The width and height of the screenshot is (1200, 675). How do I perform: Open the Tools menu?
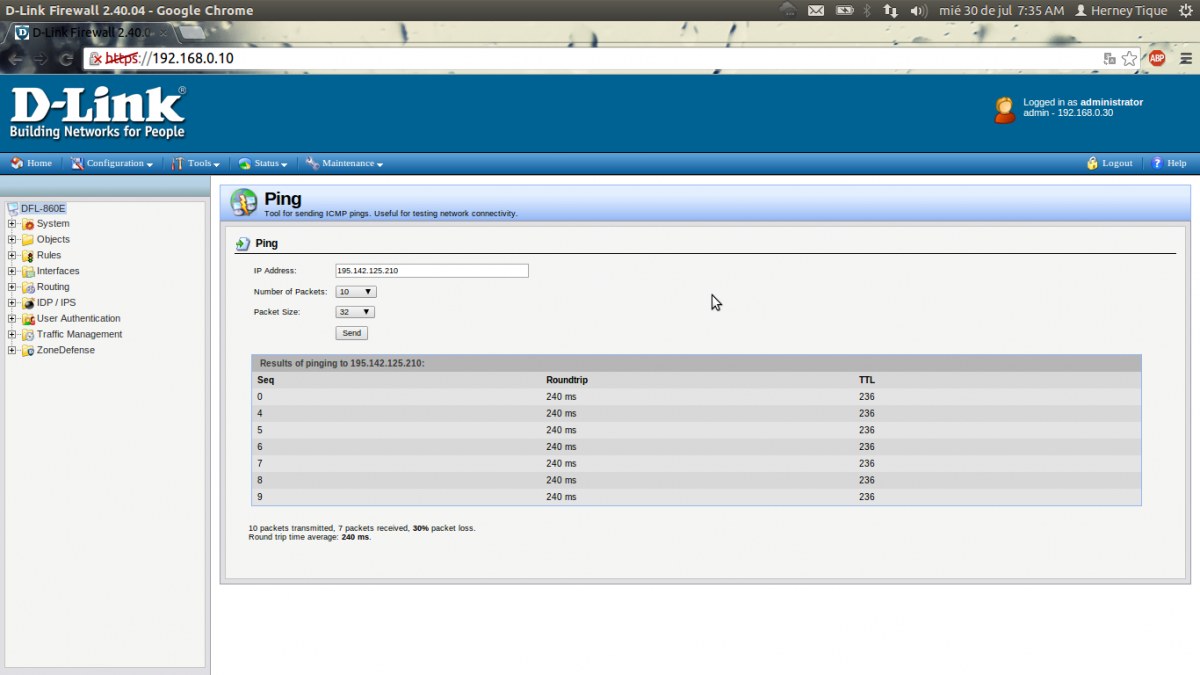coord(195,163)
